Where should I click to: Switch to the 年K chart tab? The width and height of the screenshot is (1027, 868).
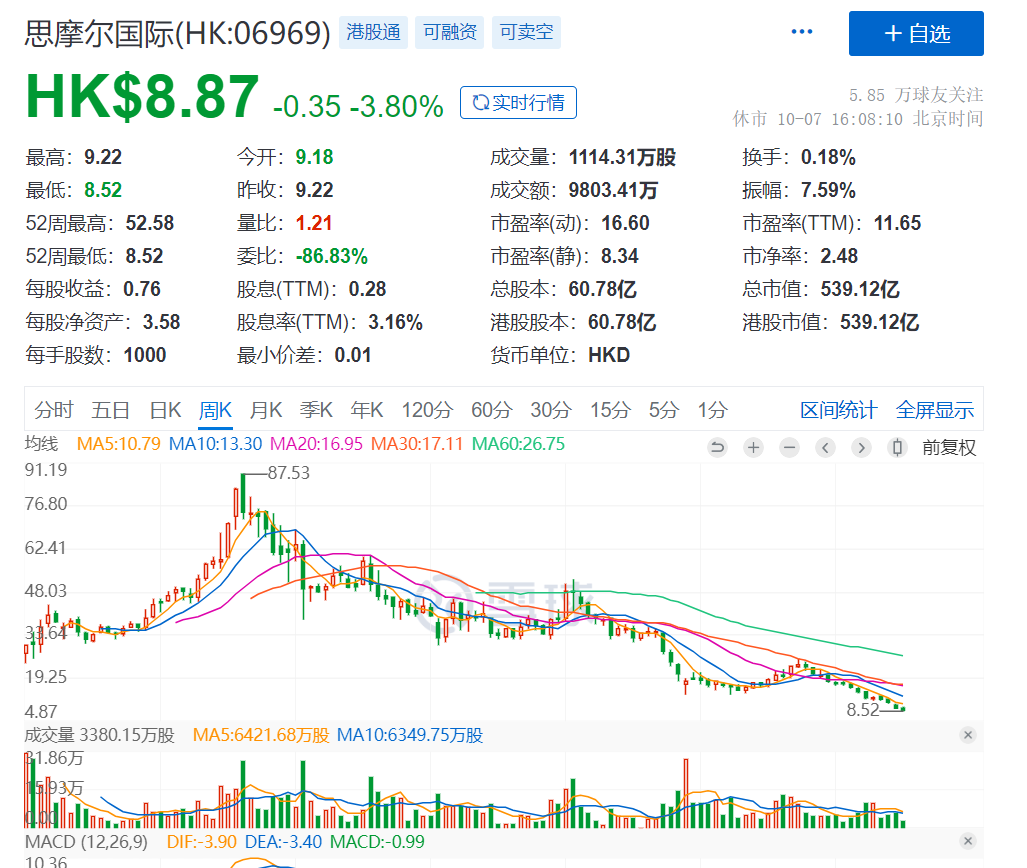367,410
